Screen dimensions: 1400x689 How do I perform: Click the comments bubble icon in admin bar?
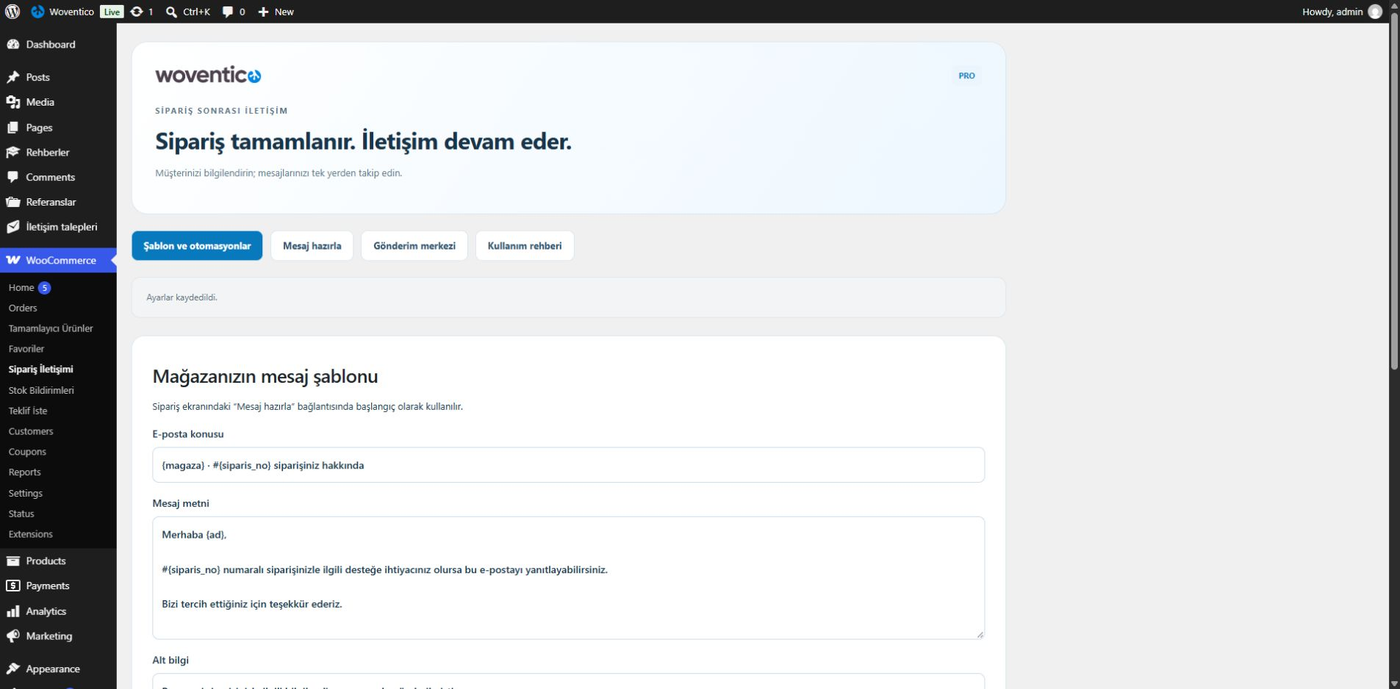click(x=228, y=12)
